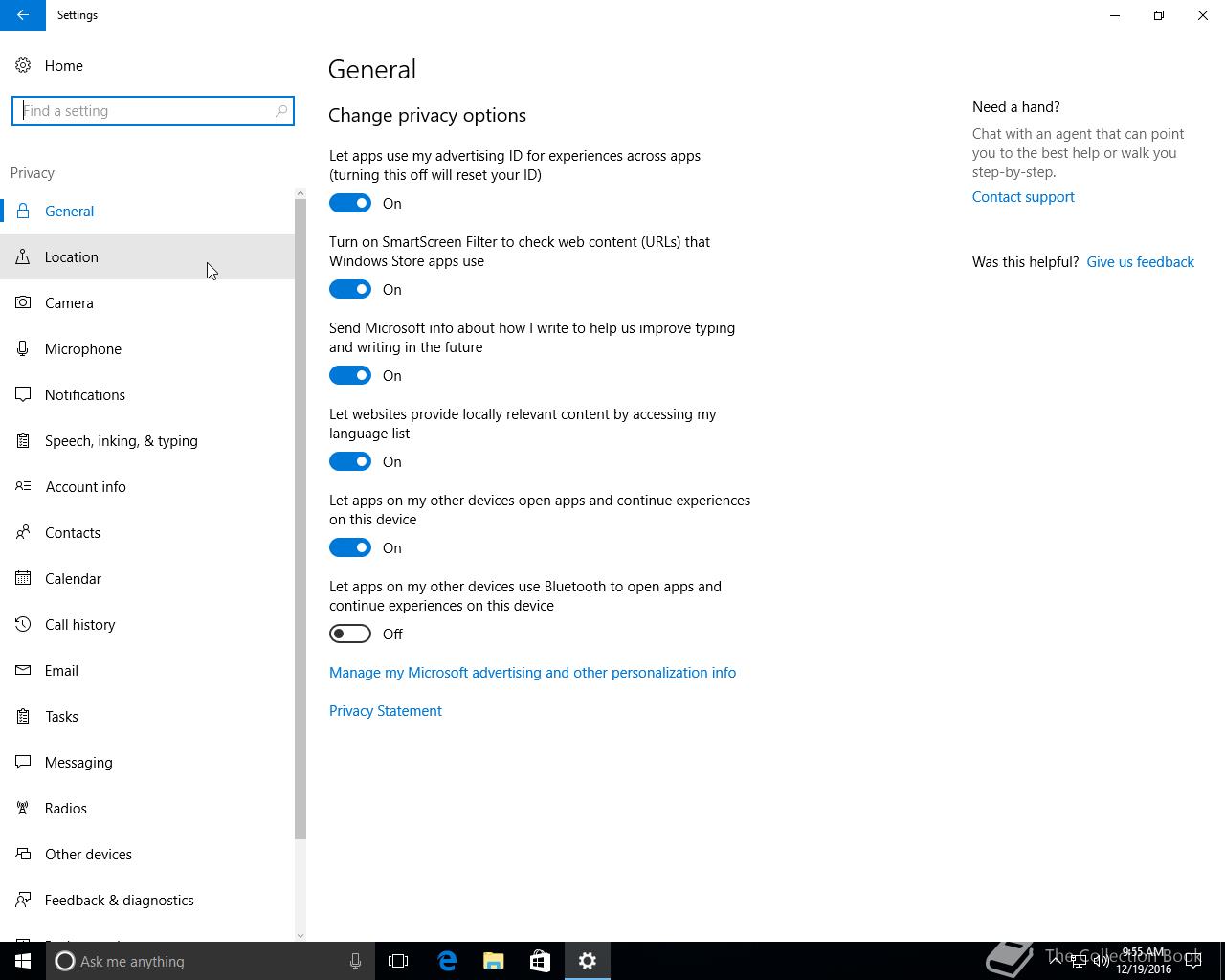1225x980 pixels.
Task: Click the Call history clock icon
Action: [23, 624]
